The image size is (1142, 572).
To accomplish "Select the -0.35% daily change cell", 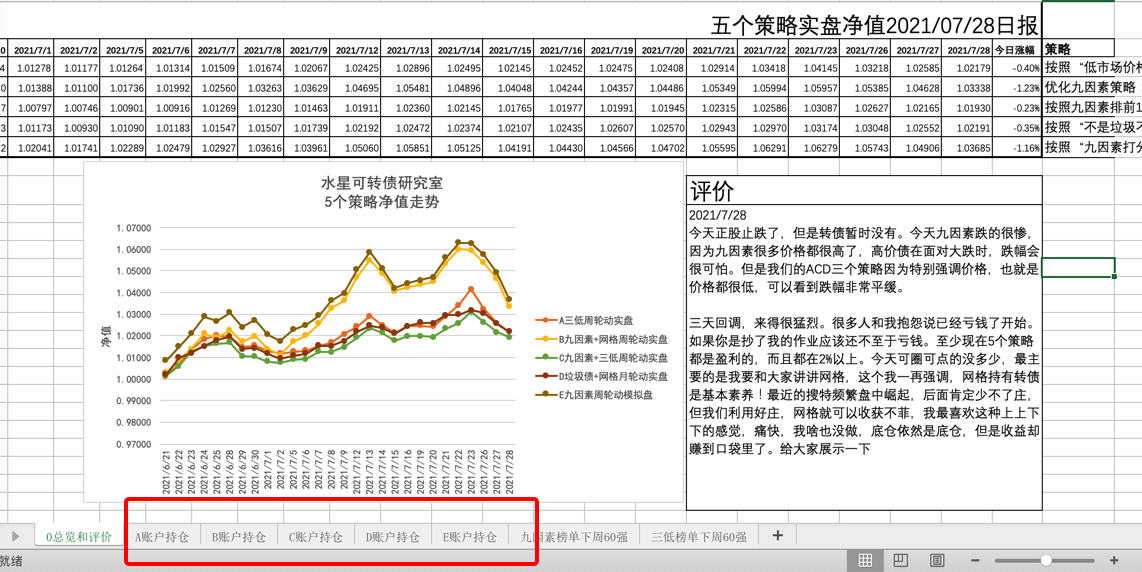I will [1018, 127].
